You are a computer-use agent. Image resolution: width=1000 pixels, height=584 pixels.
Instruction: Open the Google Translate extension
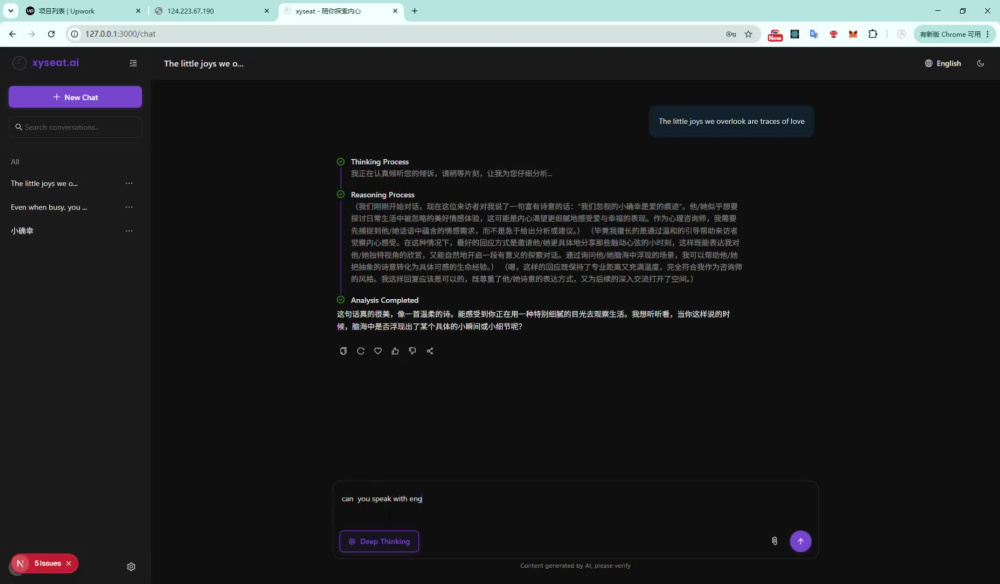pyautogui.click(x=814, y=34)
